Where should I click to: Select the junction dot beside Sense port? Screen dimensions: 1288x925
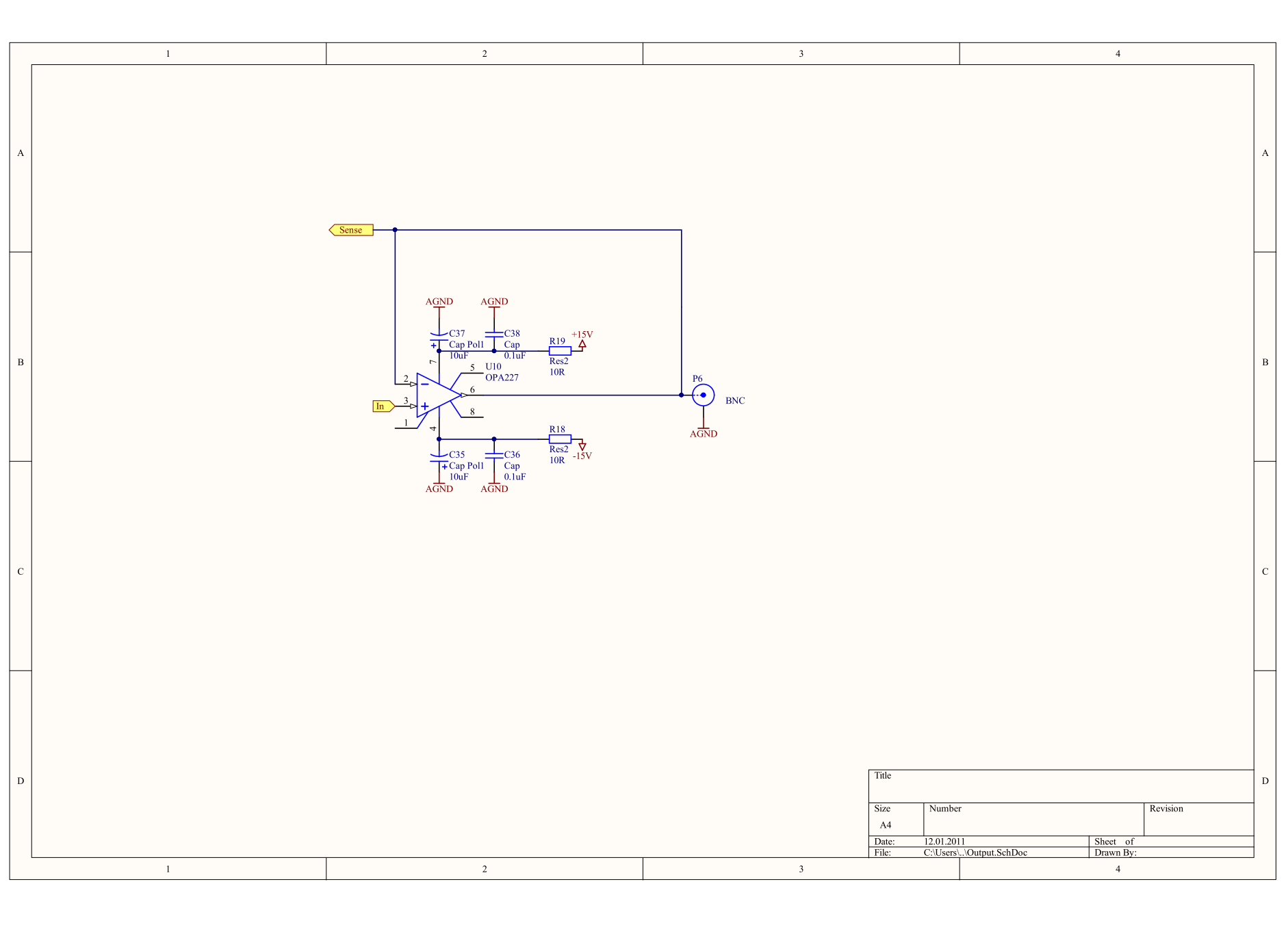[395, 230]
